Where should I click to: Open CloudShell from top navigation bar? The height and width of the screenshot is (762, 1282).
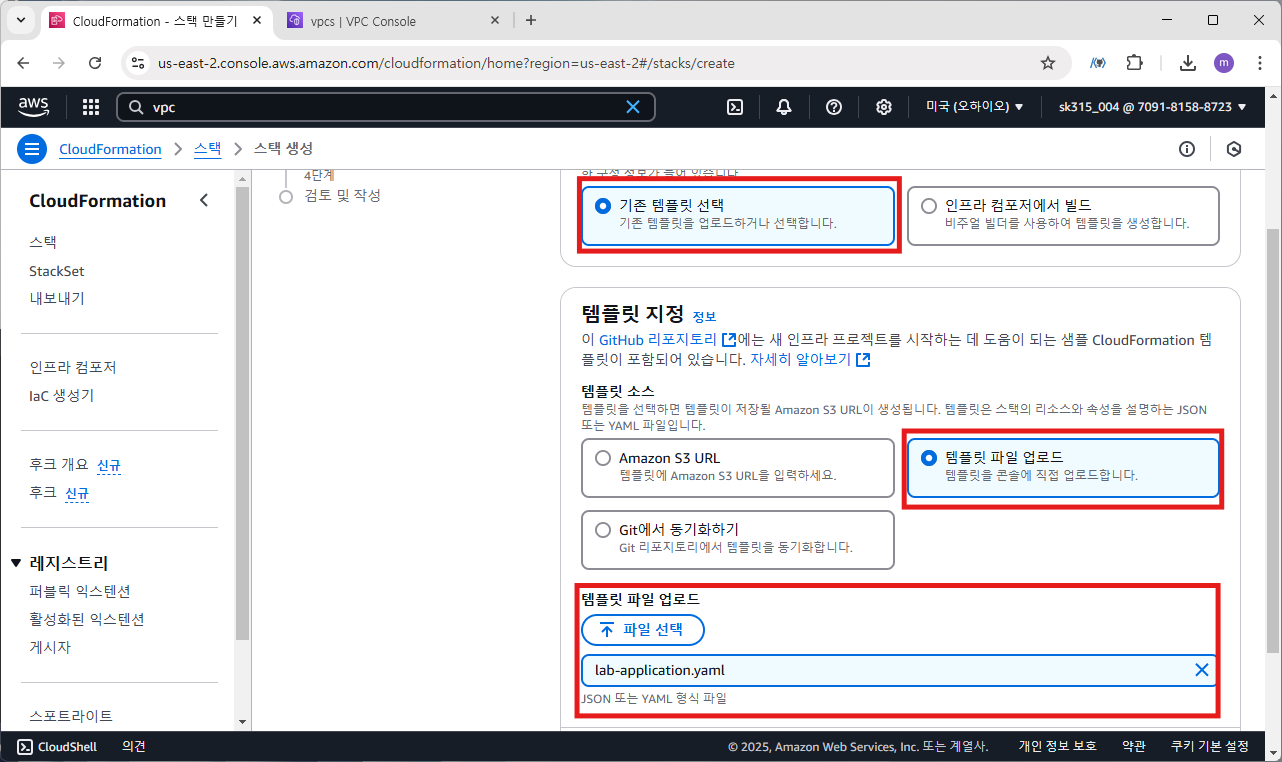point(734,107)
